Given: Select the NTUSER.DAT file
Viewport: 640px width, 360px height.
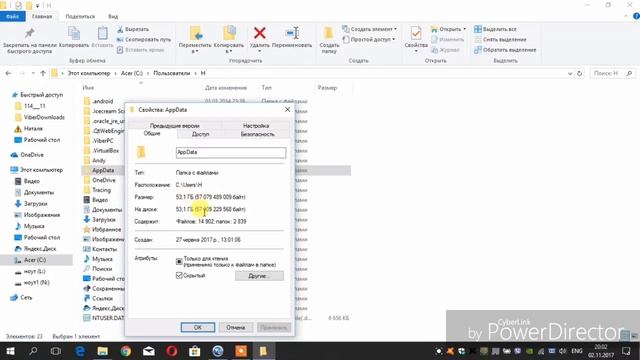Looking at the screenshot, I should click(x=104, y=318).
